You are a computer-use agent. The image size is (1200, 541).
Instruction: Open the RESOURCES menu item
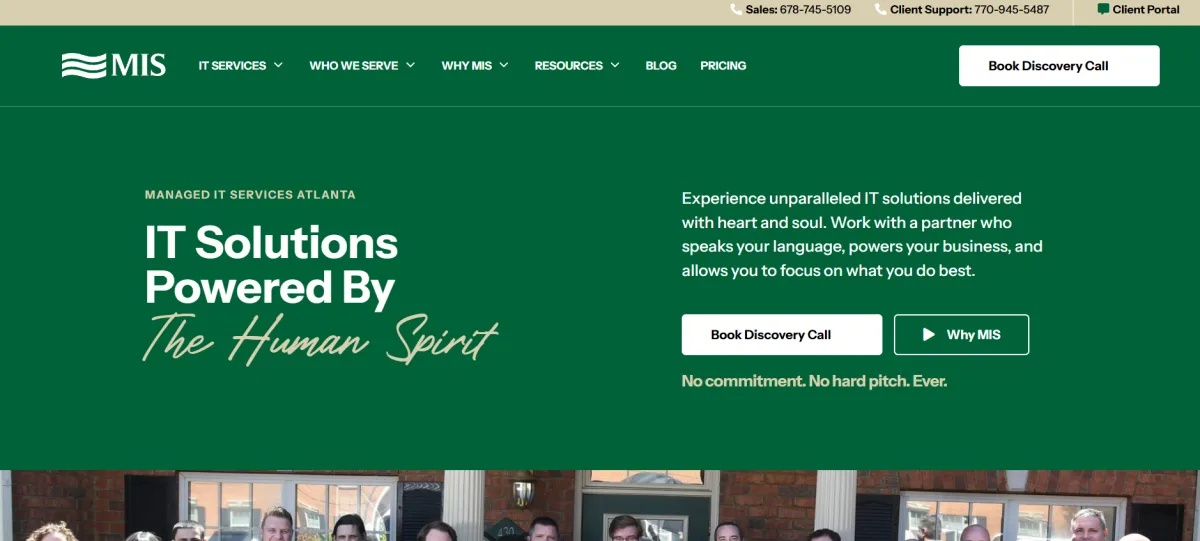click(569, 66)
